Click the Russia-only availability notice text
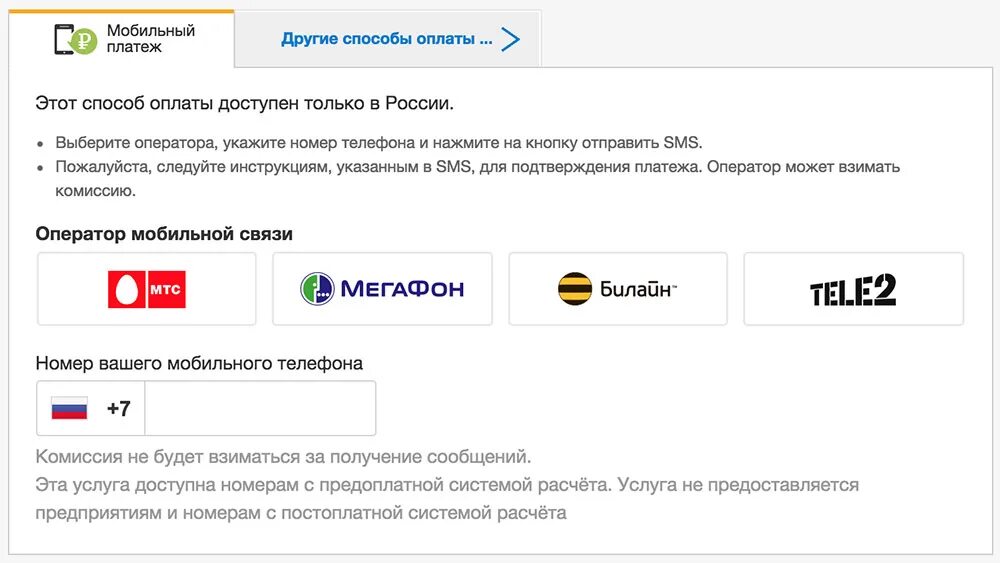Screen dimensions: 1000x563 pos(244,102)
